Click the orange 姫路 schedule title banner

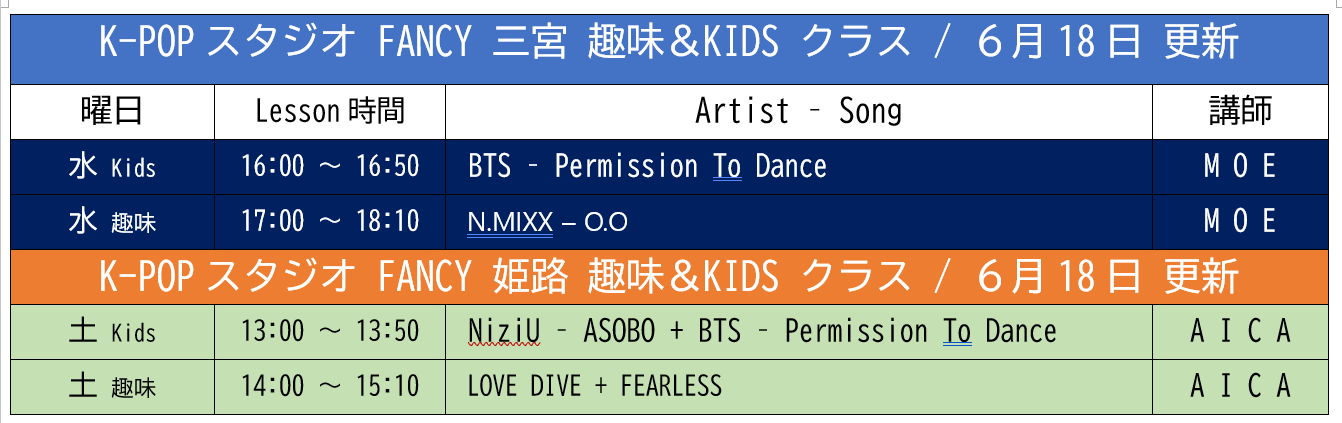(x=670, y=277)
